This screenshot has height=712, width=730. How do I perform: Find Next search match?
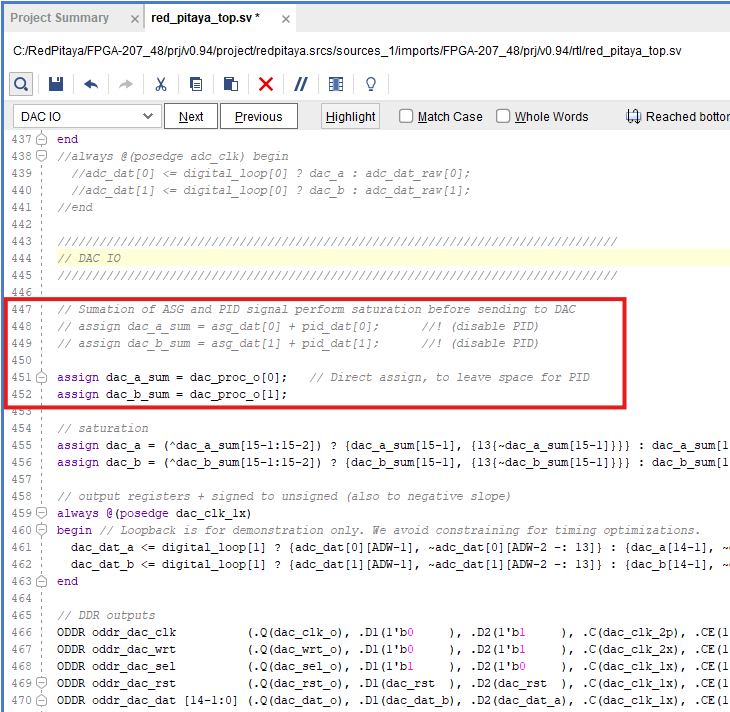191,116
